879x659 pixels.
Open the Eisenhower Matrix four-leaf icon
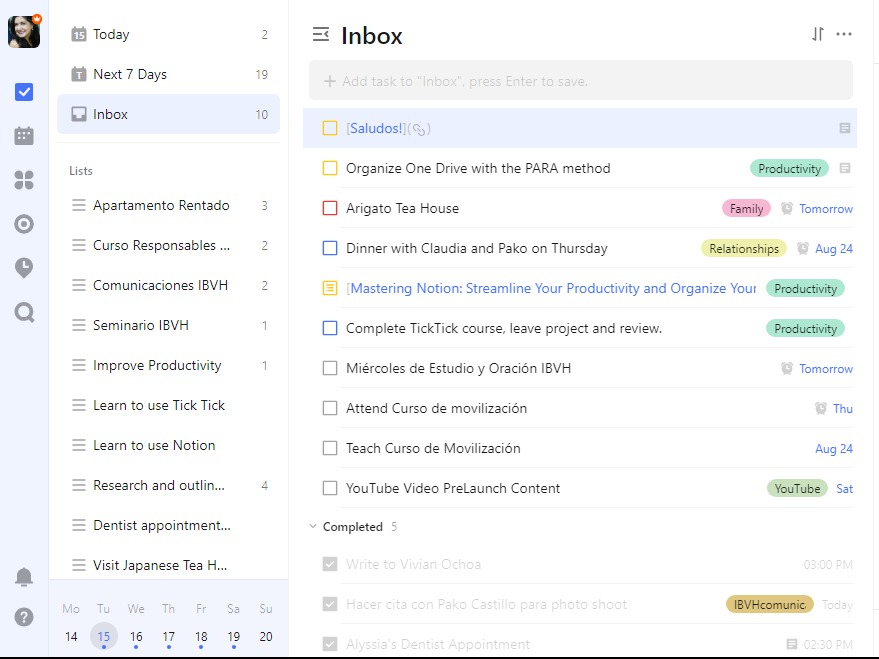(24, 180)
